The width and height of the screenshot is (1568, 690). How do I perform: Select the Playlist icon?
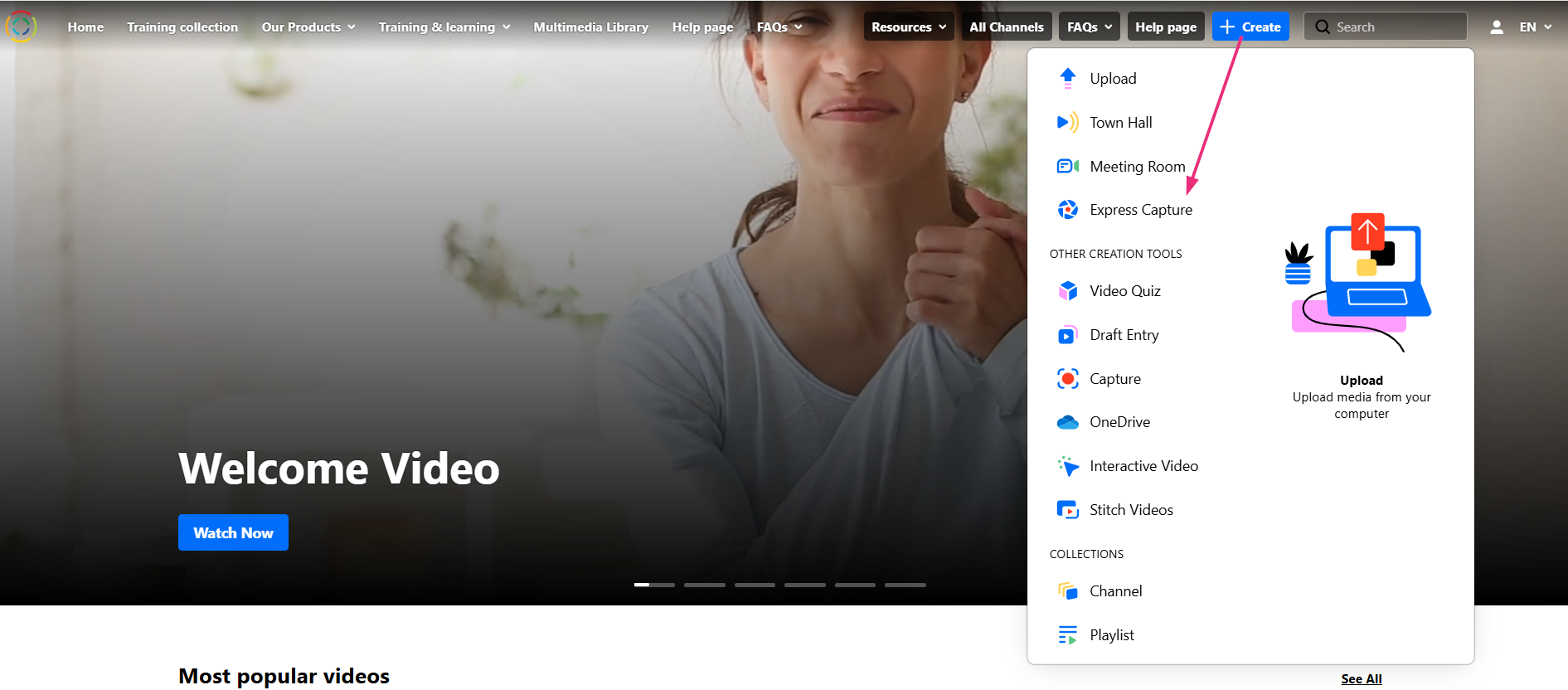pyautogui.click(x=1067, y=635)
